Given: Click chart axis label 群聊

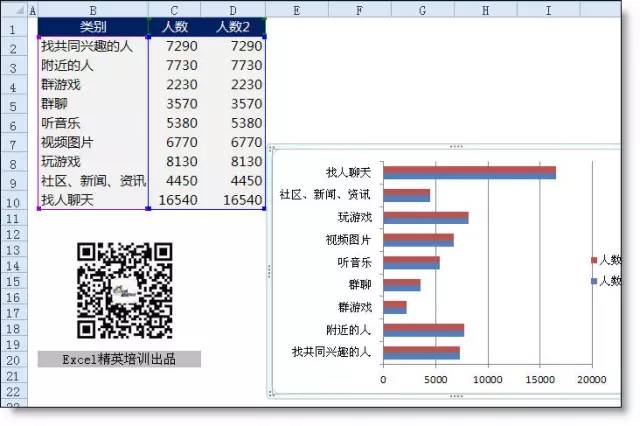Looking at the screenshot, I should 360,284.
